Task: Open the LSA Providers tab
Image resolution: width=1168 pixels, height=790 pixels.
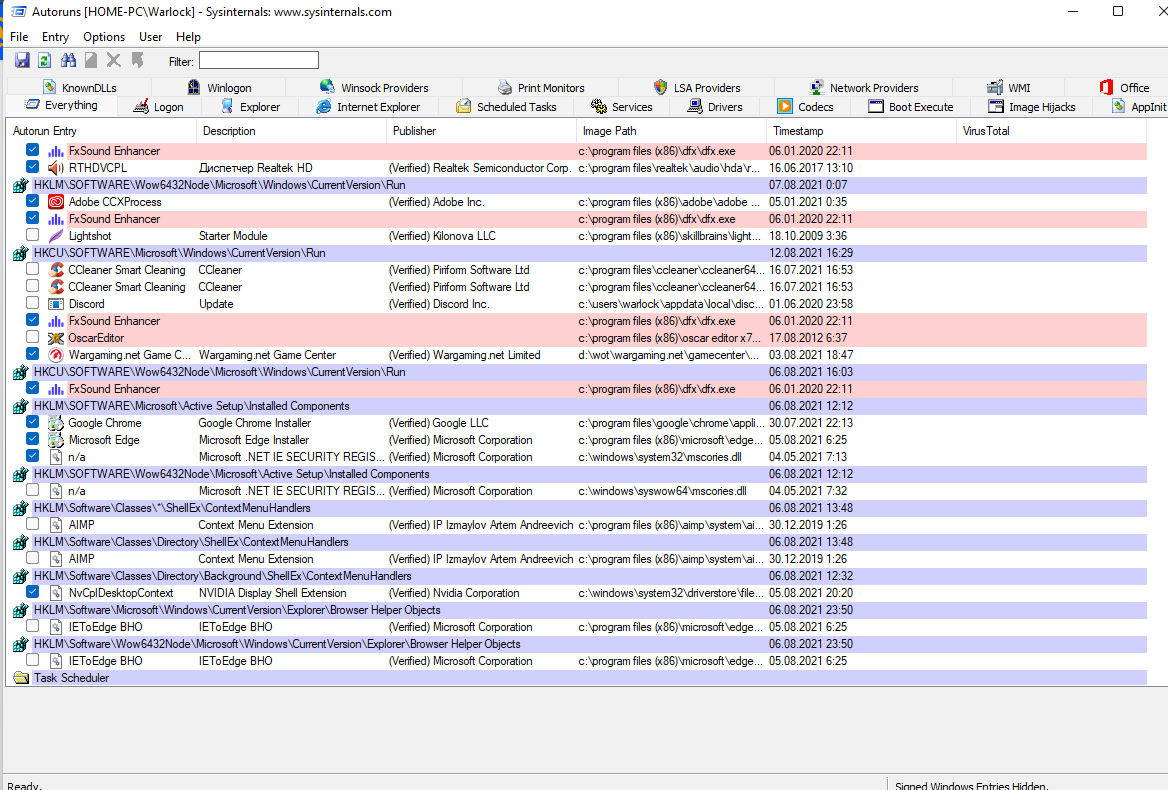Action: [x=696, y=88]
